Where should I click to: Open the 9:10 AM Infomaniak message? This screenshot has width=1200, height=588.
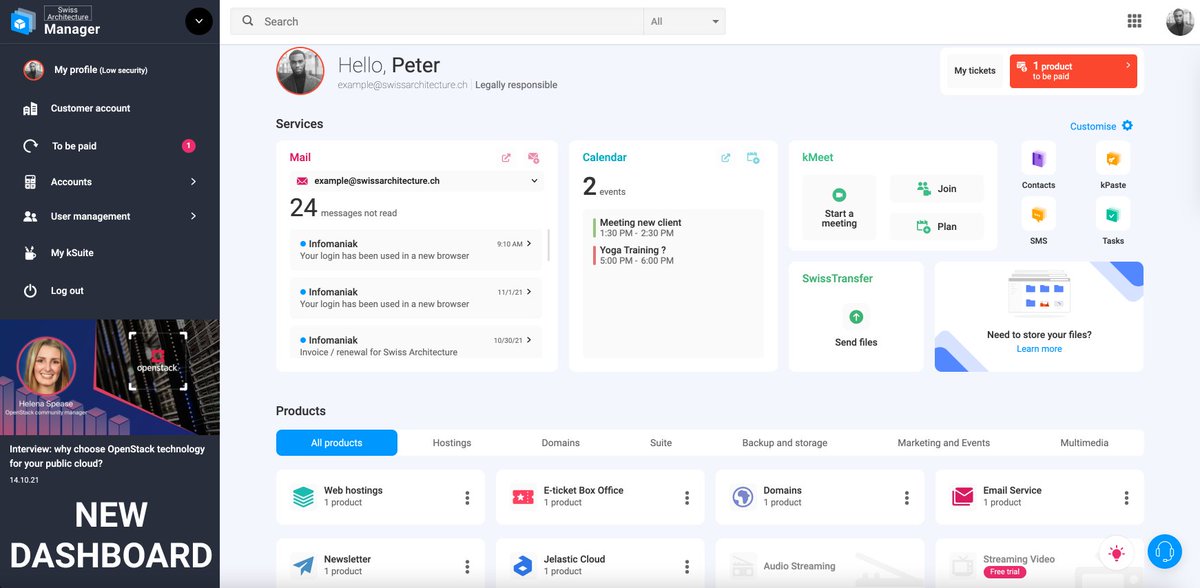[416, 249]
